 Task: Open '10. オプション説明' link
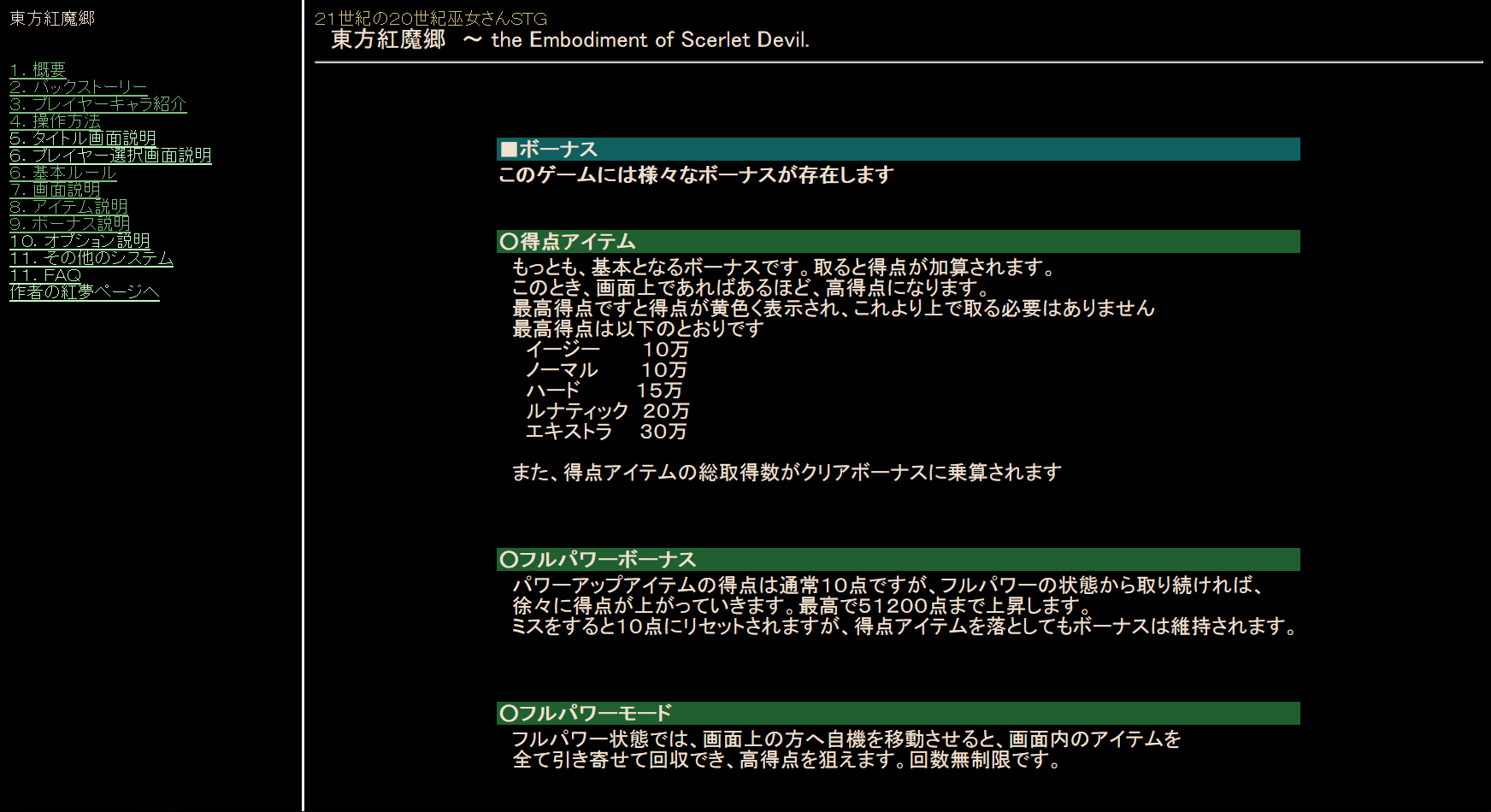(x=80, y=241)
